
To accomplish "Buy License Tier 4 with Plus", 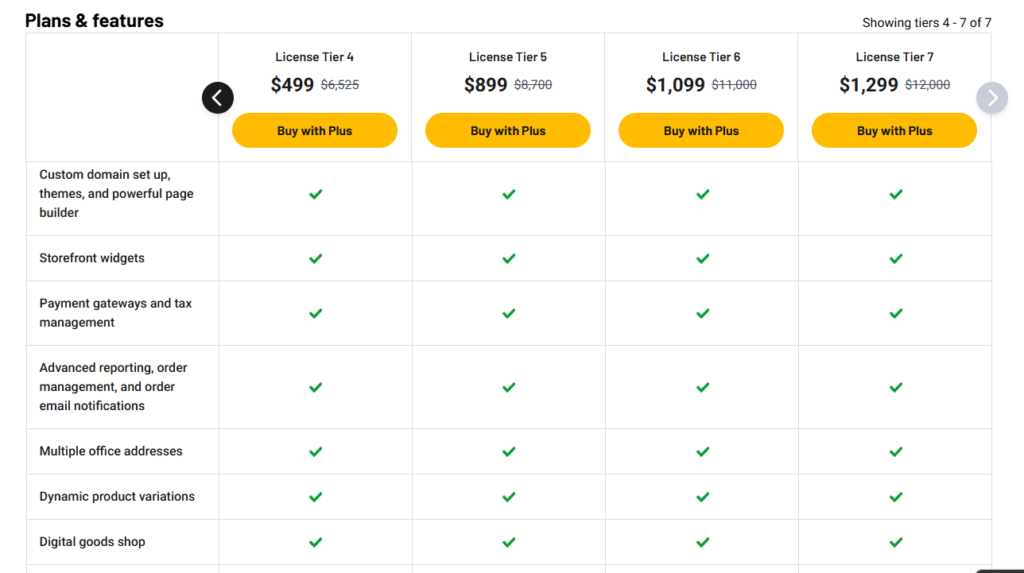I will pyautogui.click(x=315, y=131).
